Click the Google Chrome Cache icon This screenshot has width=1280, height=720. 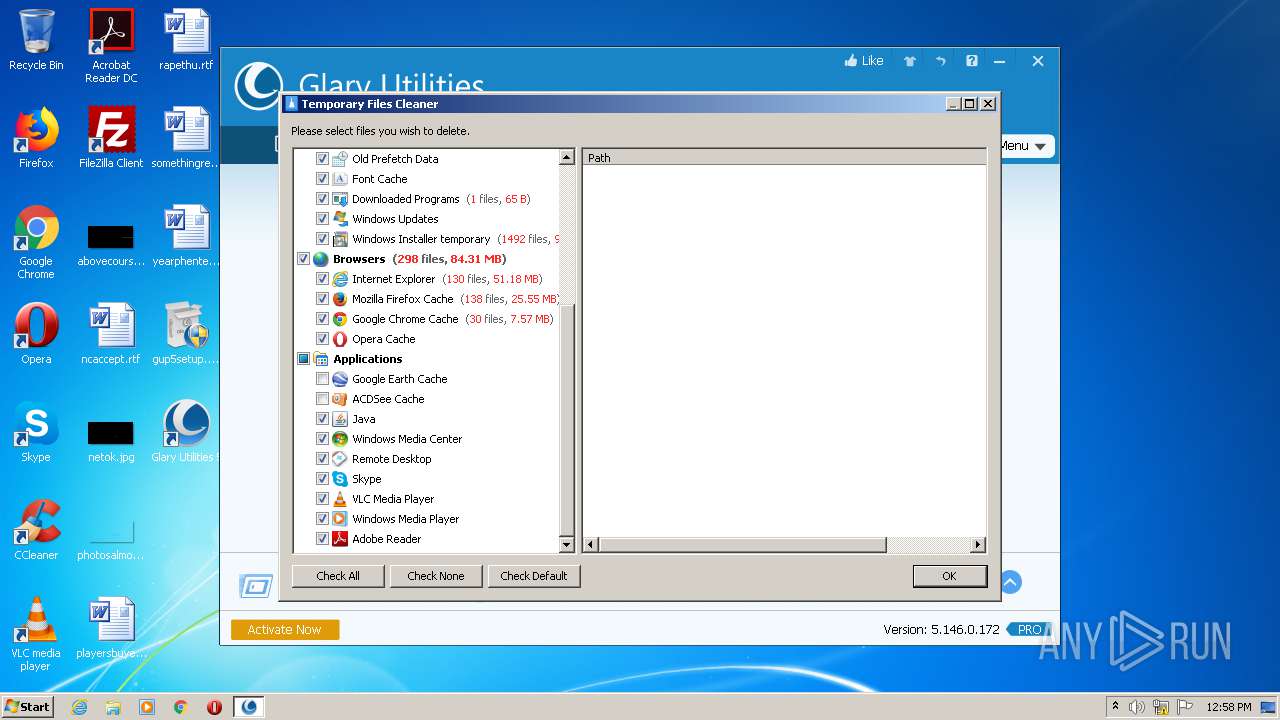340,319
